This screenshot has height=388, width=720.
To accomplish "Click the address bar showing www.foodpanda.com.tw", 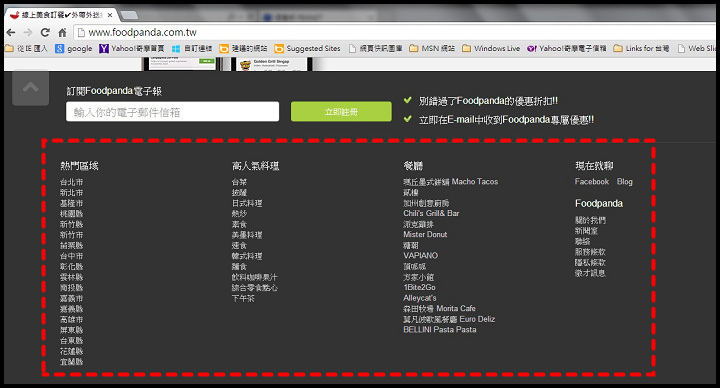I will 395,32.
